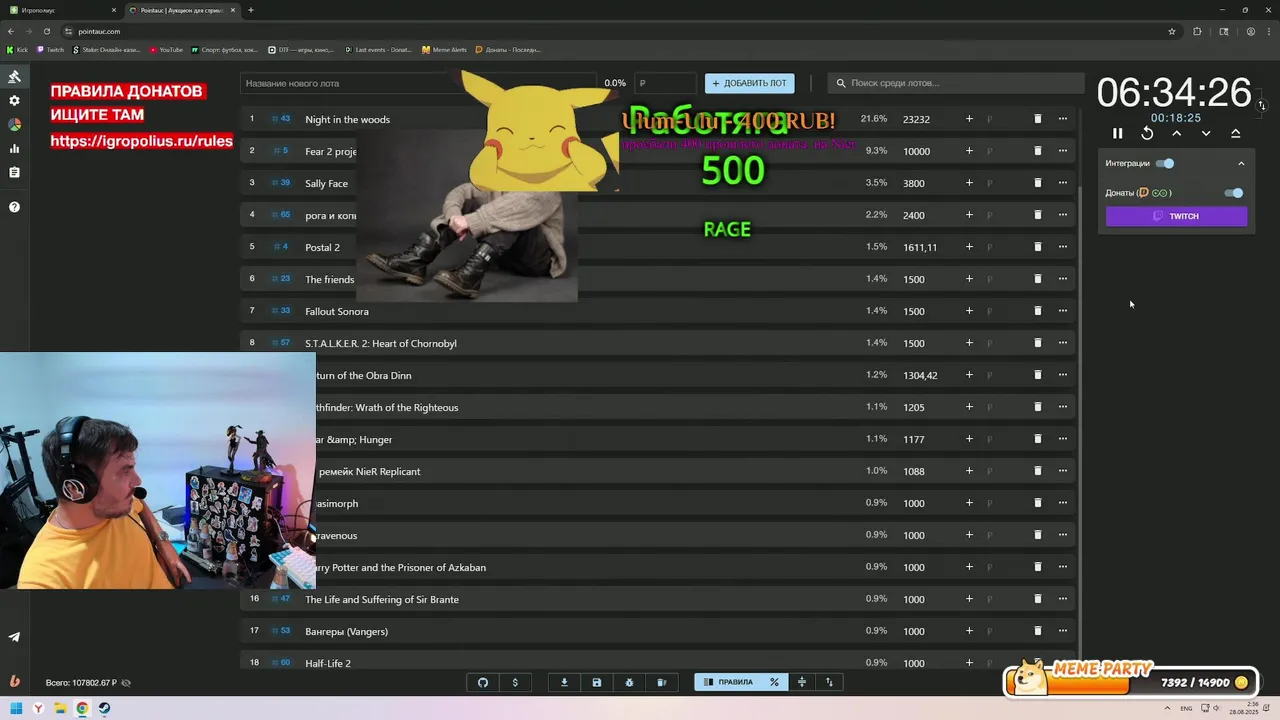Open the help question-mark sidebar icon
This screenshot has height=720, width=1280.
14,207
